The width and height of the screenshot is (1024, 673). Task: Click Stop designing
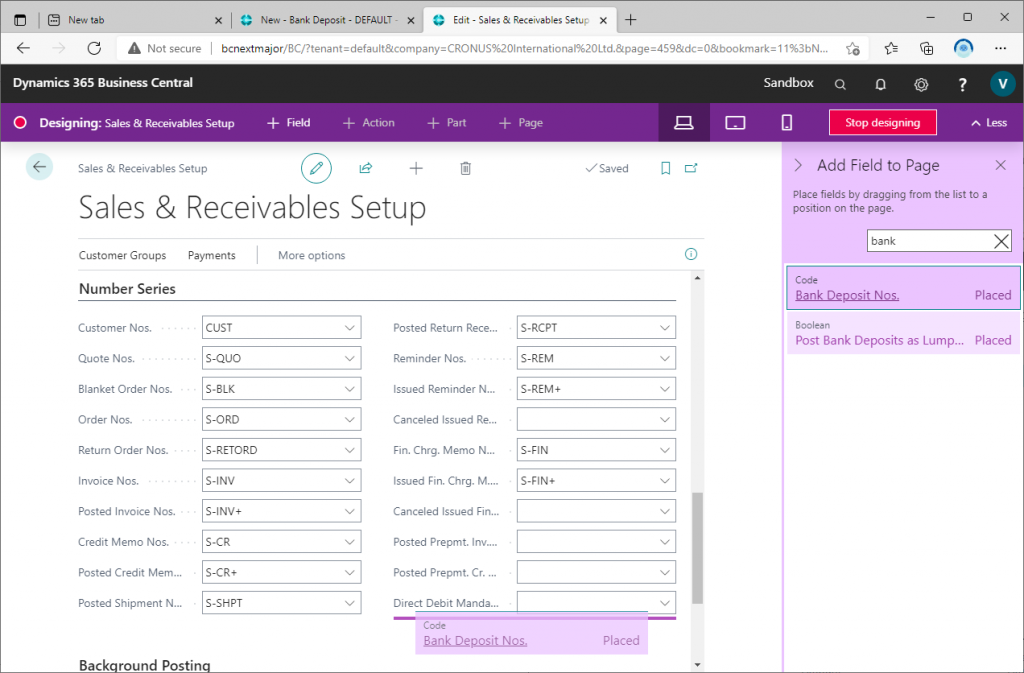pyautogui.click(x=882, y=123)
